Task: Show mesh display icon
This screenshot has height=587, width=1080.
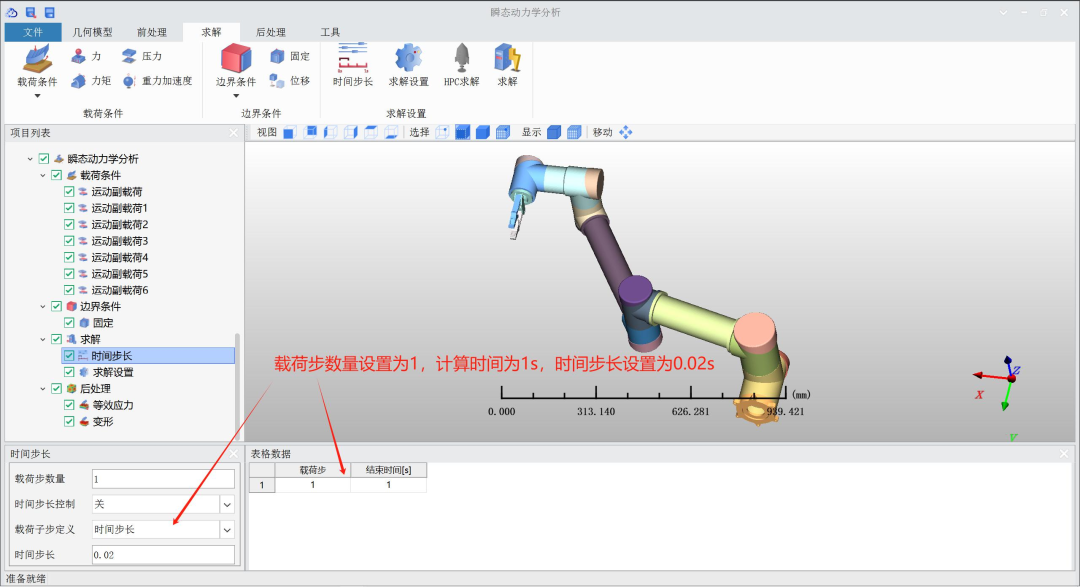Action: (574, 132)
